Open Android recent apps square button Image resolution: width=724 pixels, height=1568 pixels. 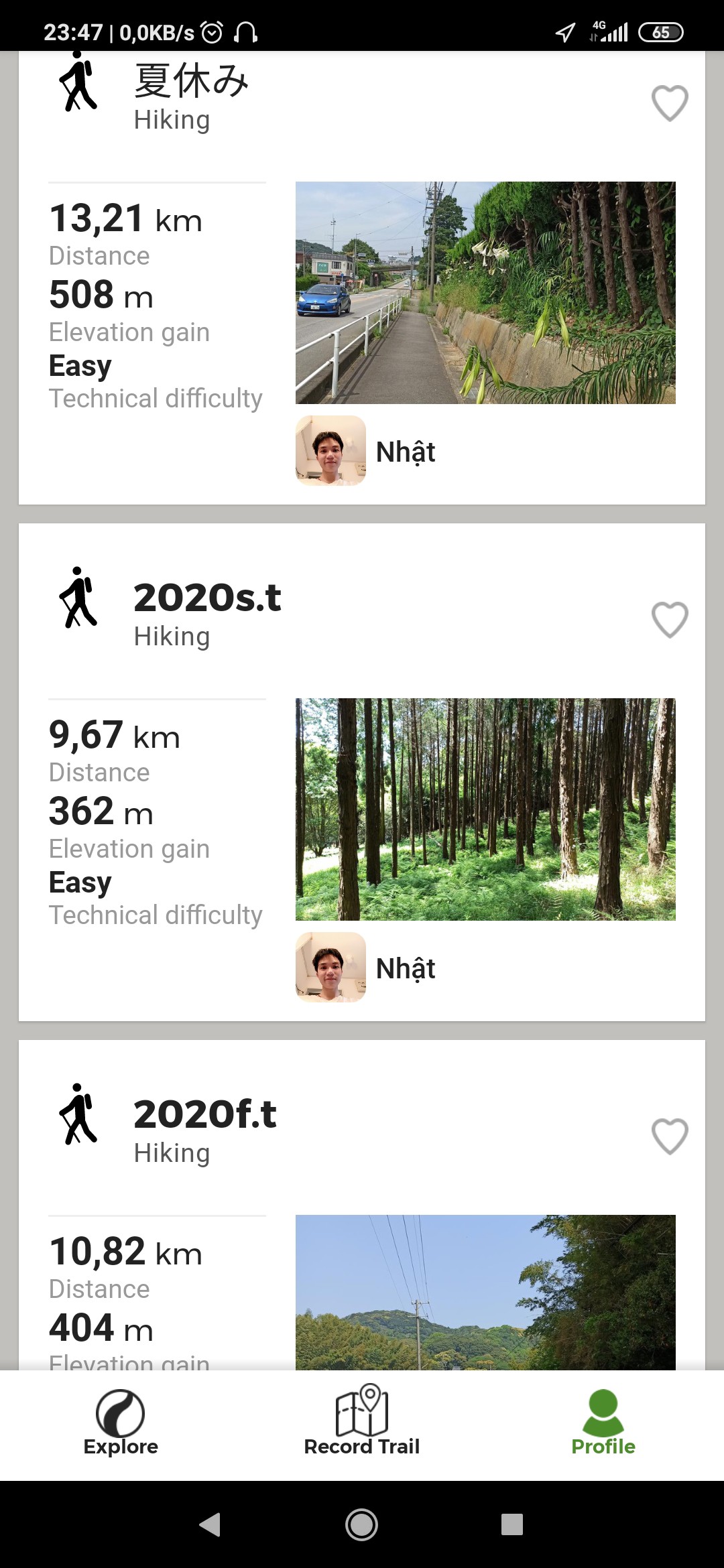[x=511, y=1524]
